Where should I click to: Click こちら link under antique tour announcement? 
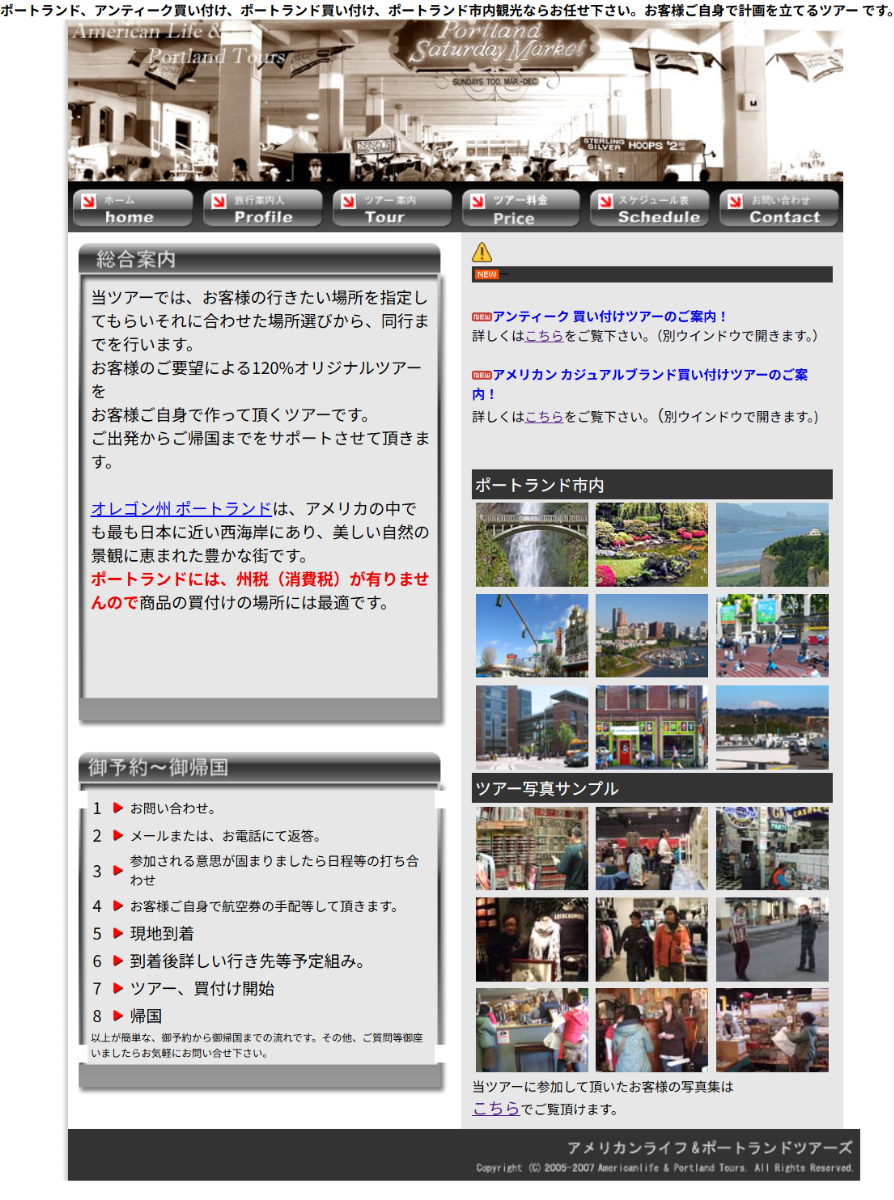(544, 336)
